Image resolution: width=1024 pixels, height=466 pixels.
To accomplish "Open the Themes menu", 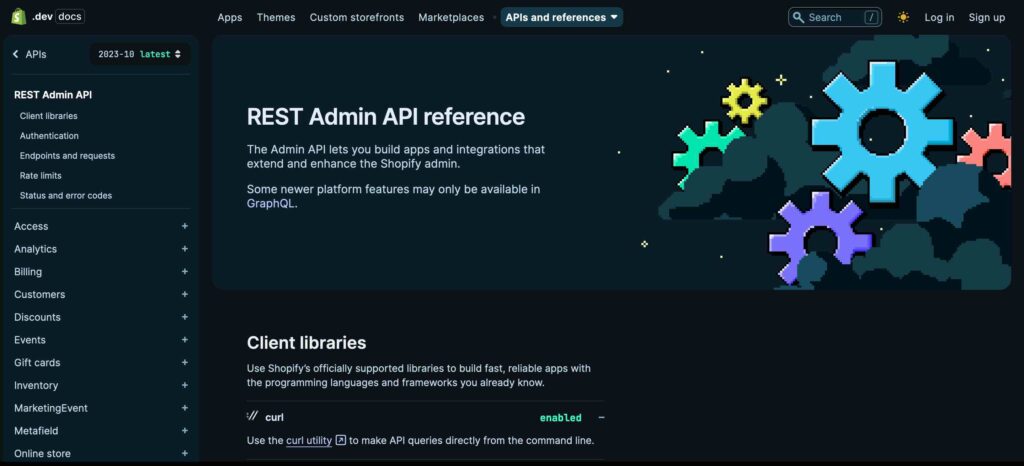I will coord(276,18).
